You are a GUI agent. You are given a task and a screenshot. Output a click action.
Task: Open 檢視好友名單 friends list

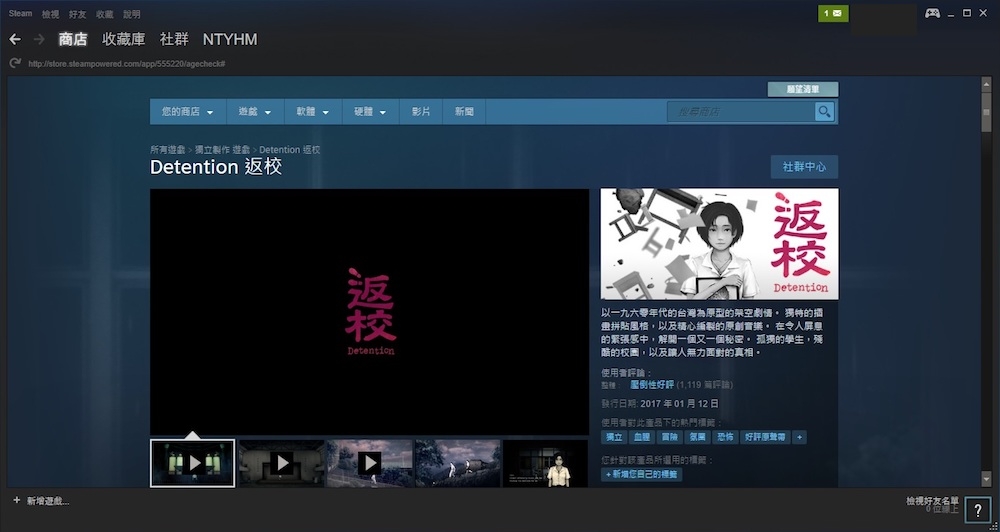[932, 501]
